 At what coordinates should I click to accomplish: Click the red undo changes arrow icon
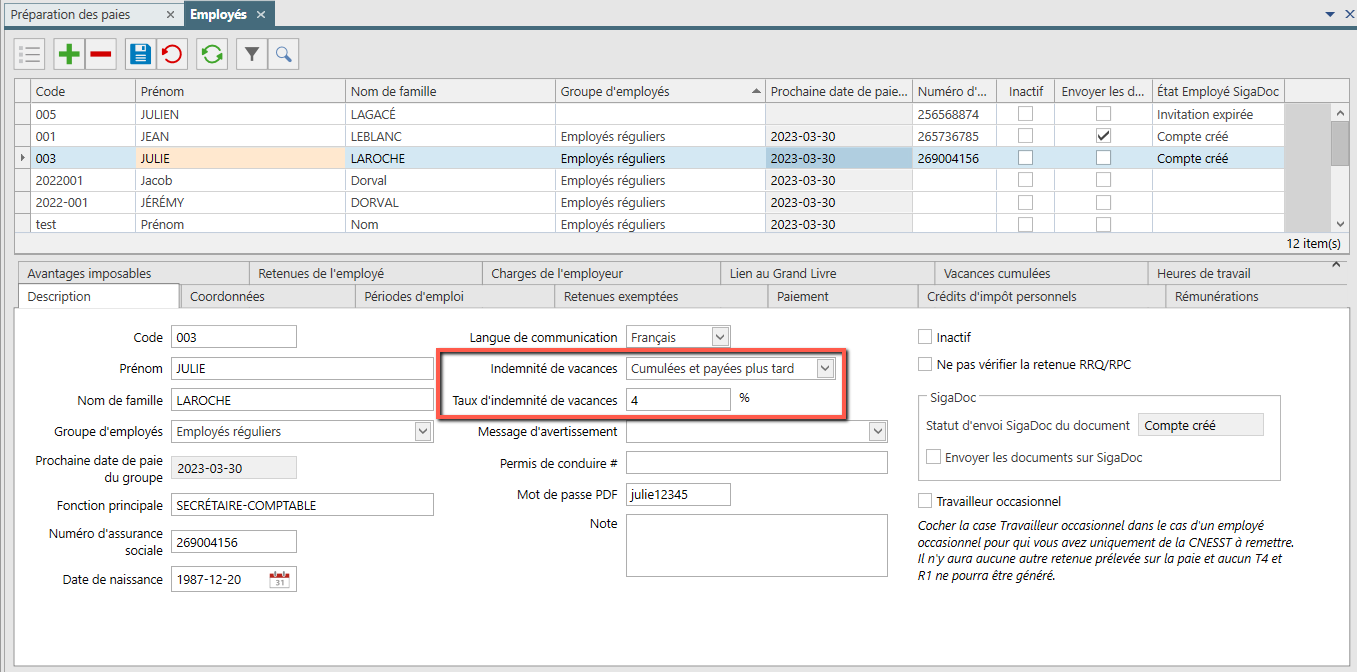coord(172,54)
